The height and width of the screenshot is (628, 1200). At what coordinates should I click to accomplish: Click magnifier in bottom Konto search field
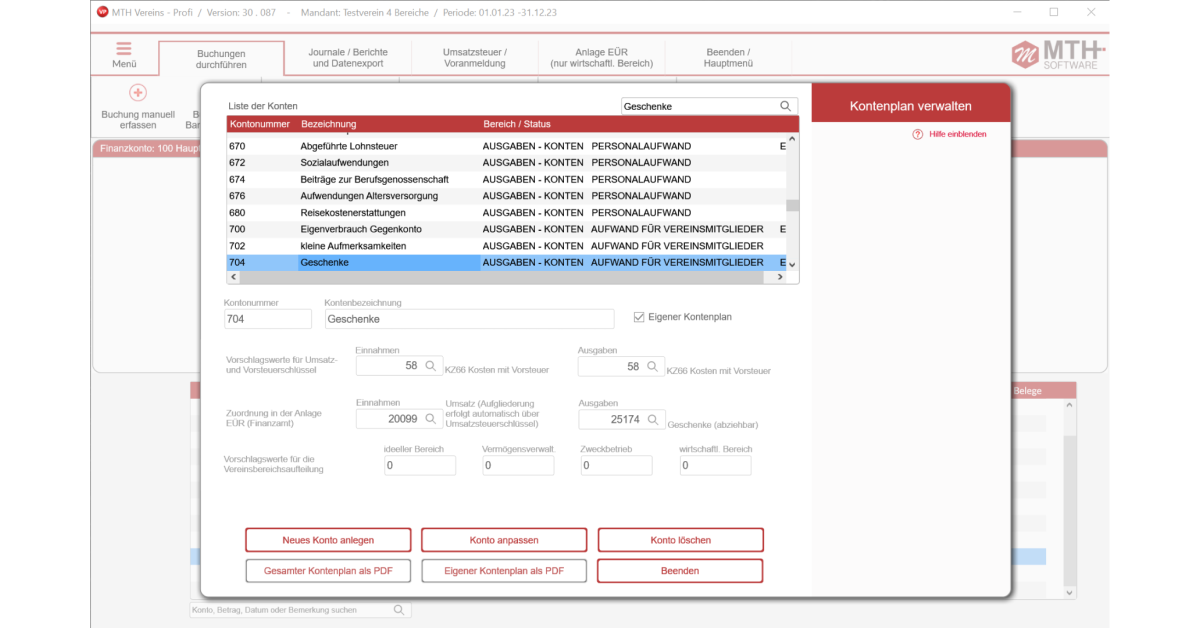[x=399, y=610]
